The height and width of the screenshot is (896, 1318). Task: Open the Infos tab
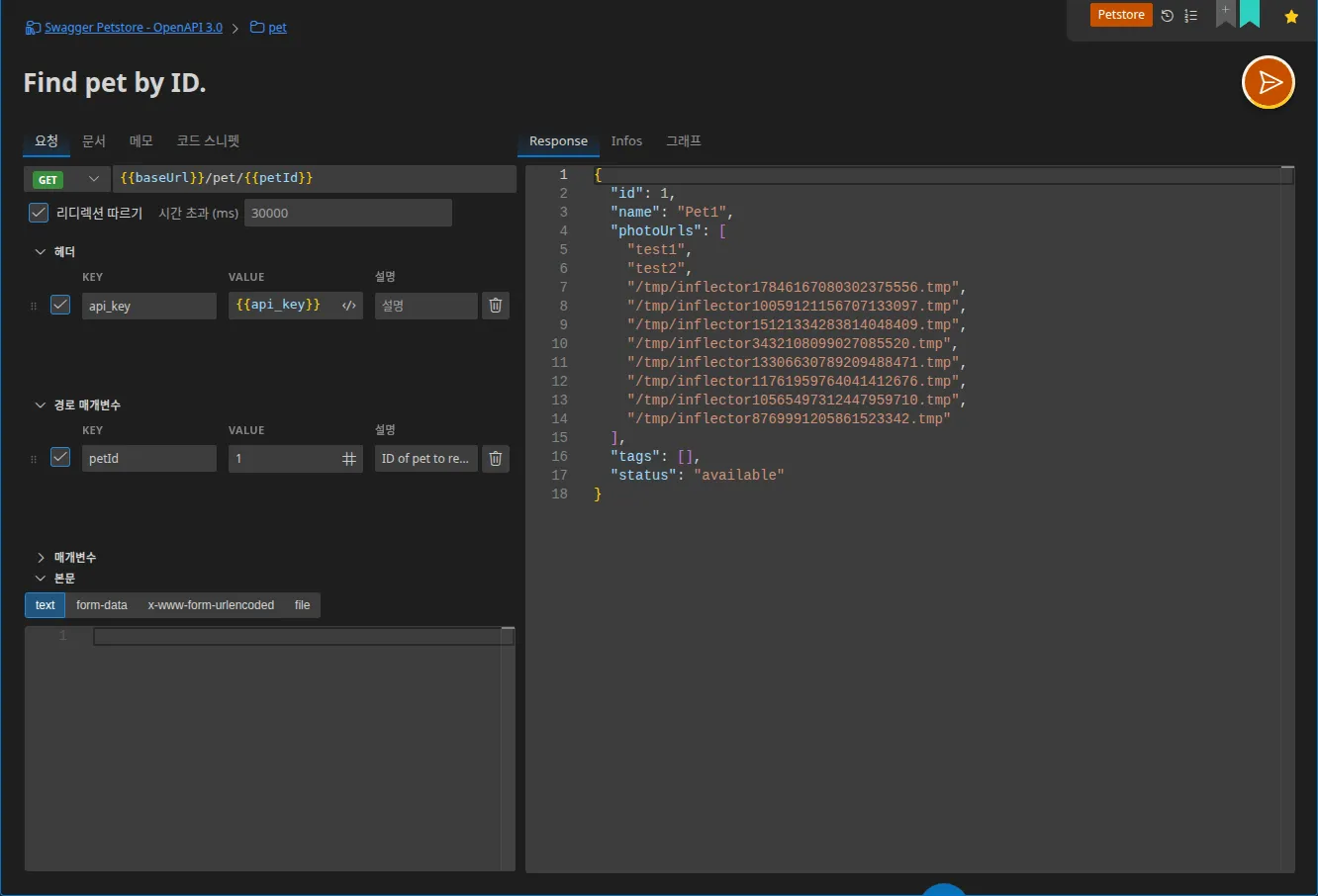[626, 141]
